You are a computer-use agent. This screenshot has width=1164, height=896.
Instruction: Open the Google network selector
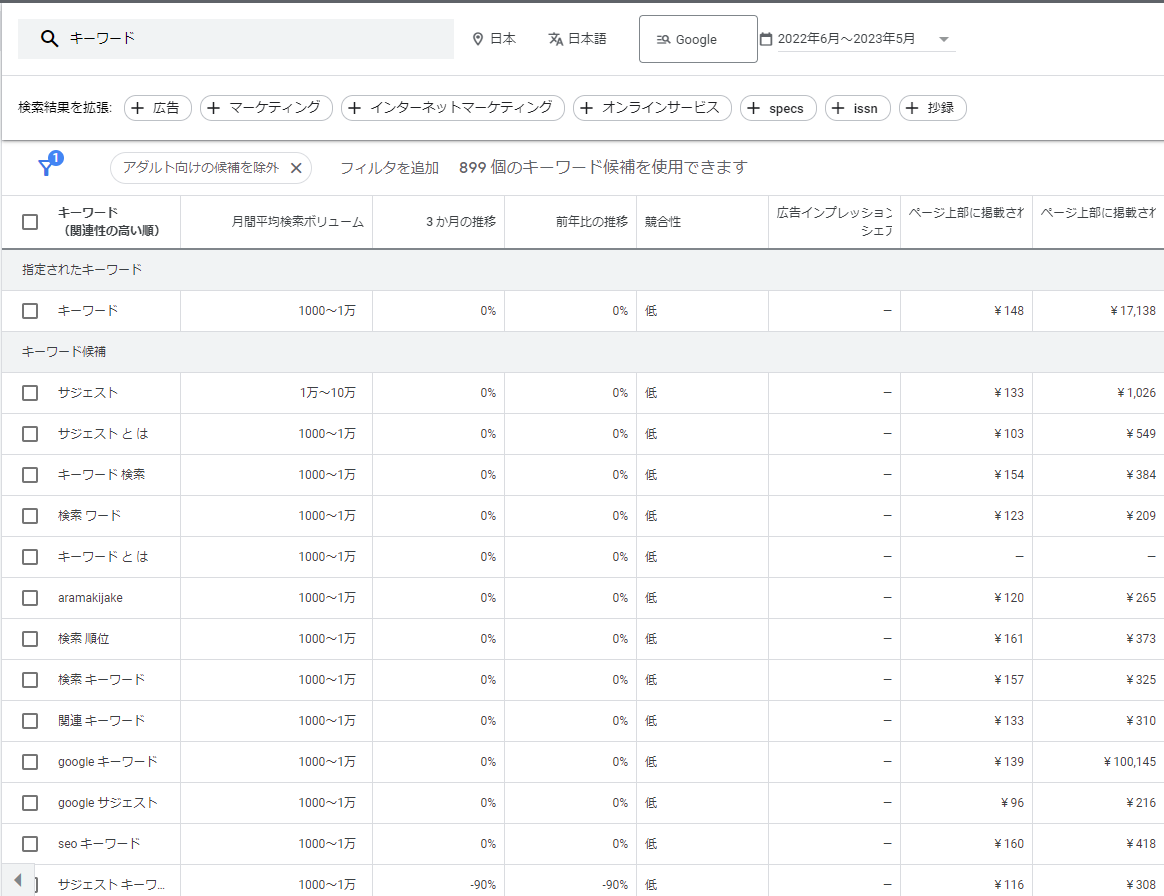click(697, 38)
